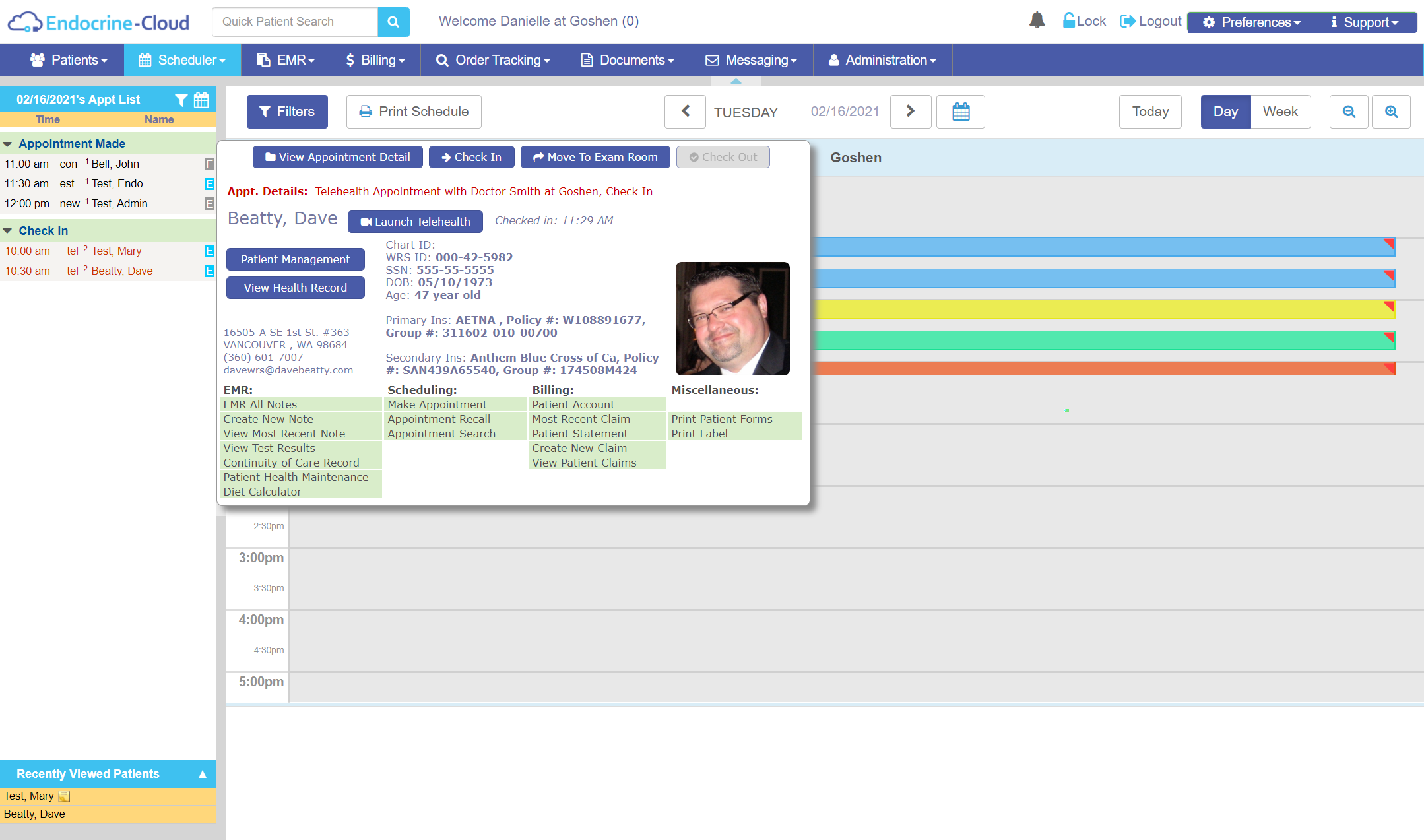Screen dimensions: 1424x840
Task: Click the quick patient search magnifier button
Action: click(x=393, y=22)
